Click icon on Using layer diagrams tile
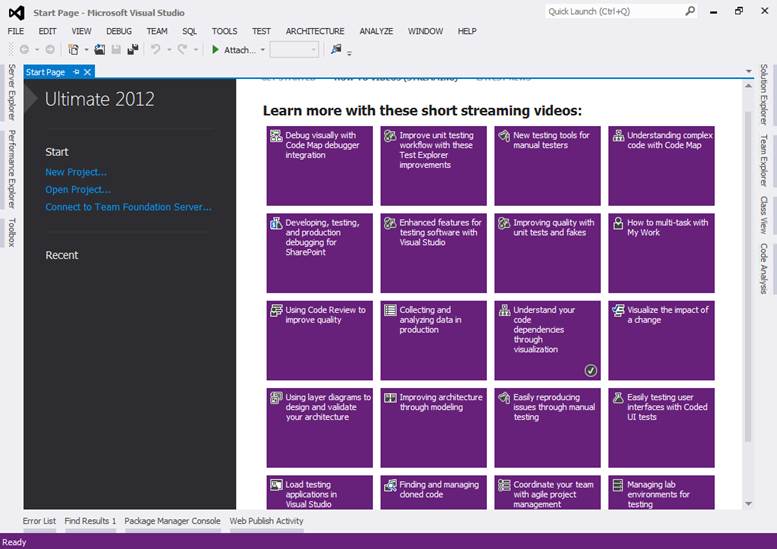 click(x=276, y=398)
